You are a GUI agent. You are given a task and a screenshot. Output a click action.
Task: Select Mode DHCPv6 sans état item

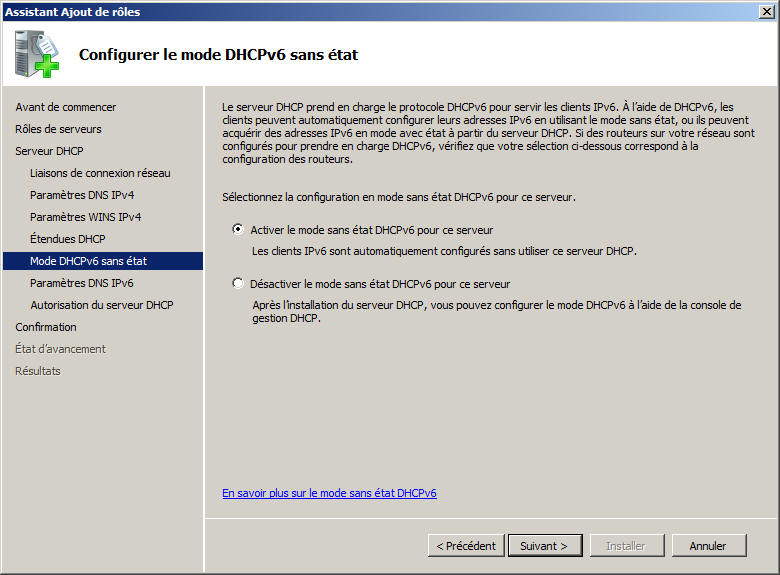[88, 261]
